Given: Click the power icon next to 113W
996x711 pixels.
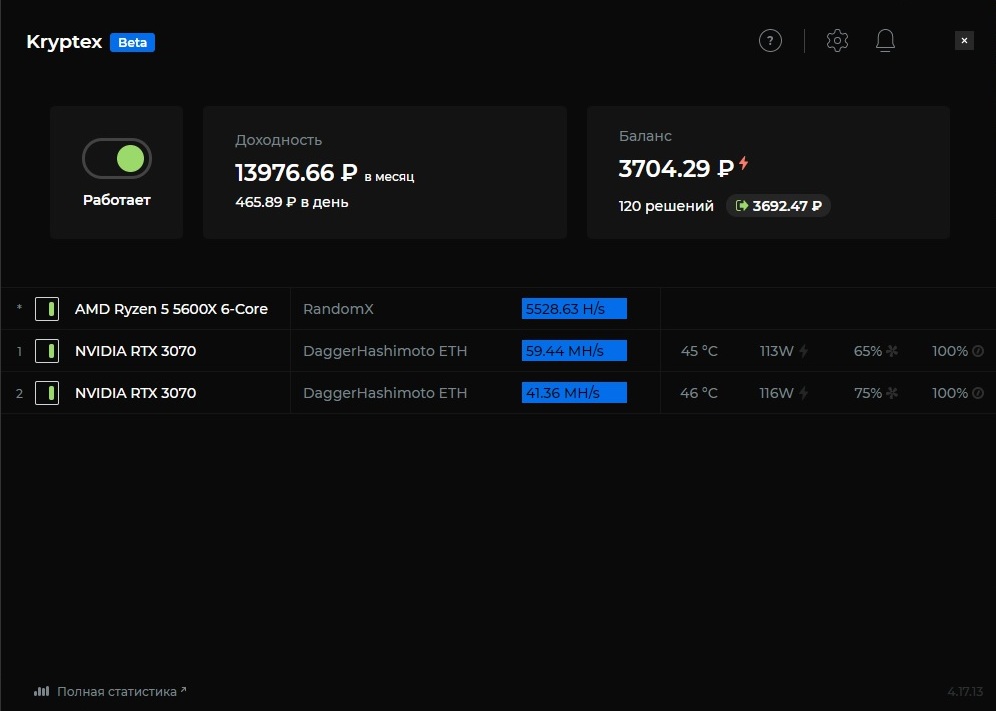Looking at the screenshot, I should tap(803, 351).
